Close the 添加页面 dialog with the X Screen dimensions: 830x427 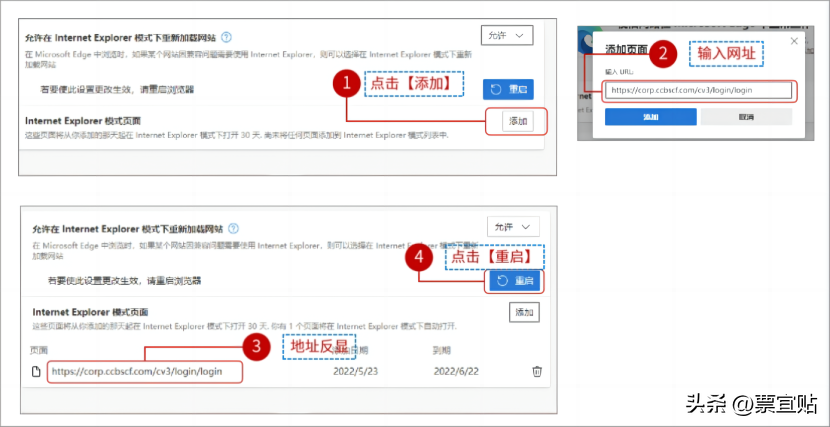tap(793, 41)
